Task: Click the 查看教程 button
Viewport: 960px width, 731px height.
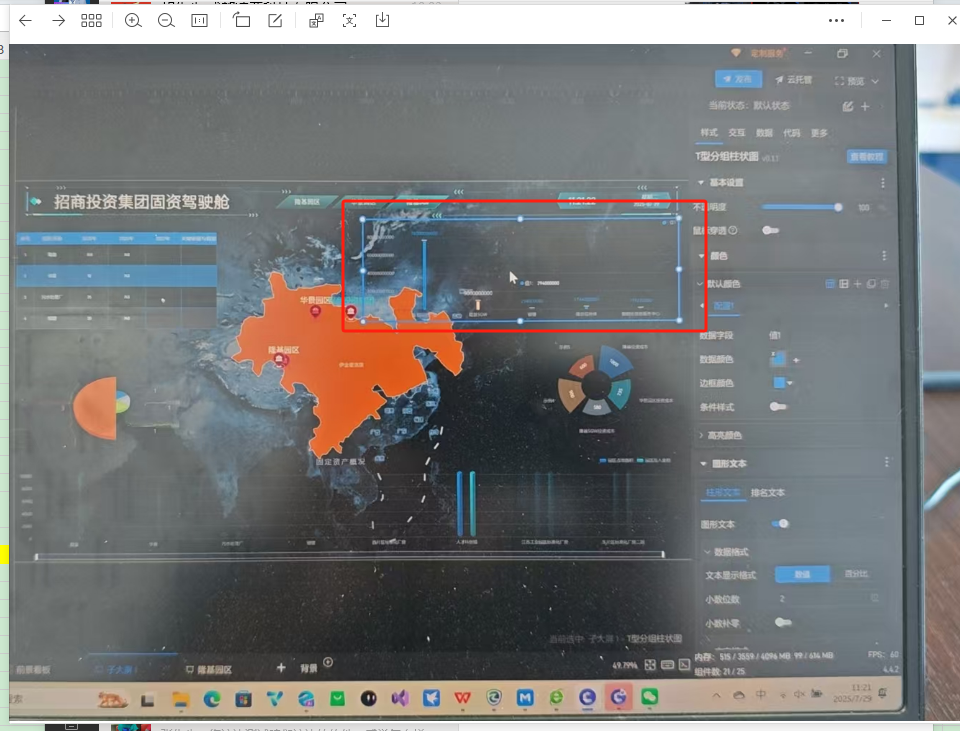Action: (866, 157)
